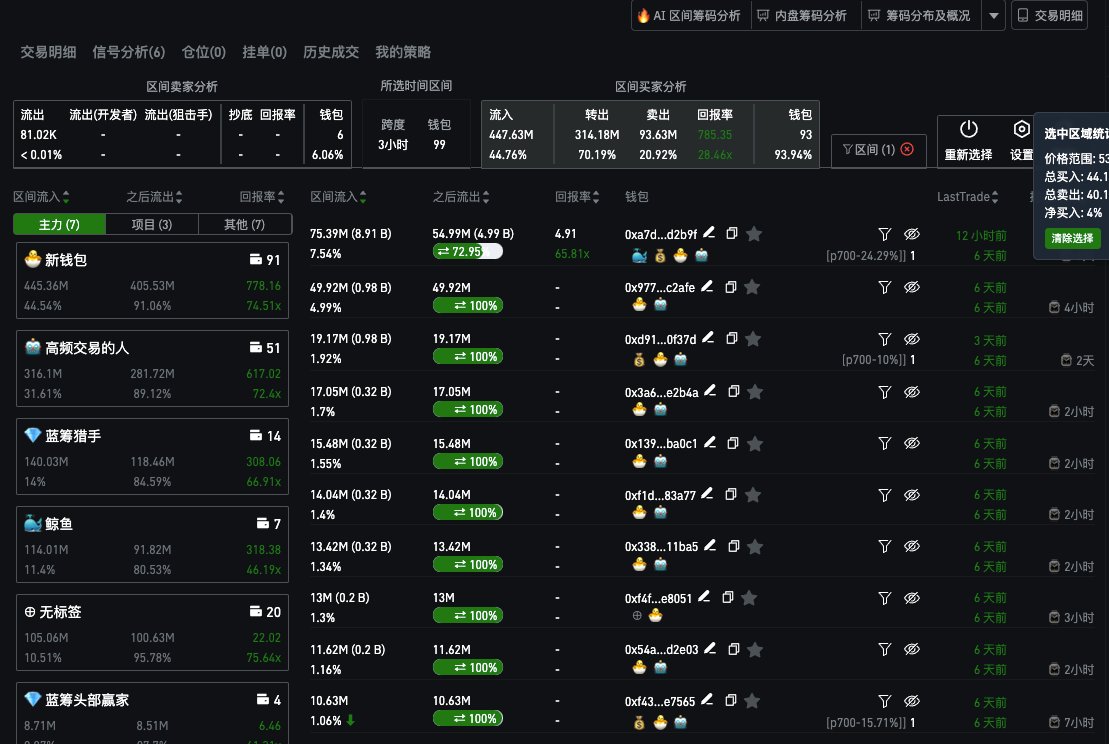Open 筹码分布及概况 view
The width and height of the screenshot is (1109, 744).
coord(919,16)
